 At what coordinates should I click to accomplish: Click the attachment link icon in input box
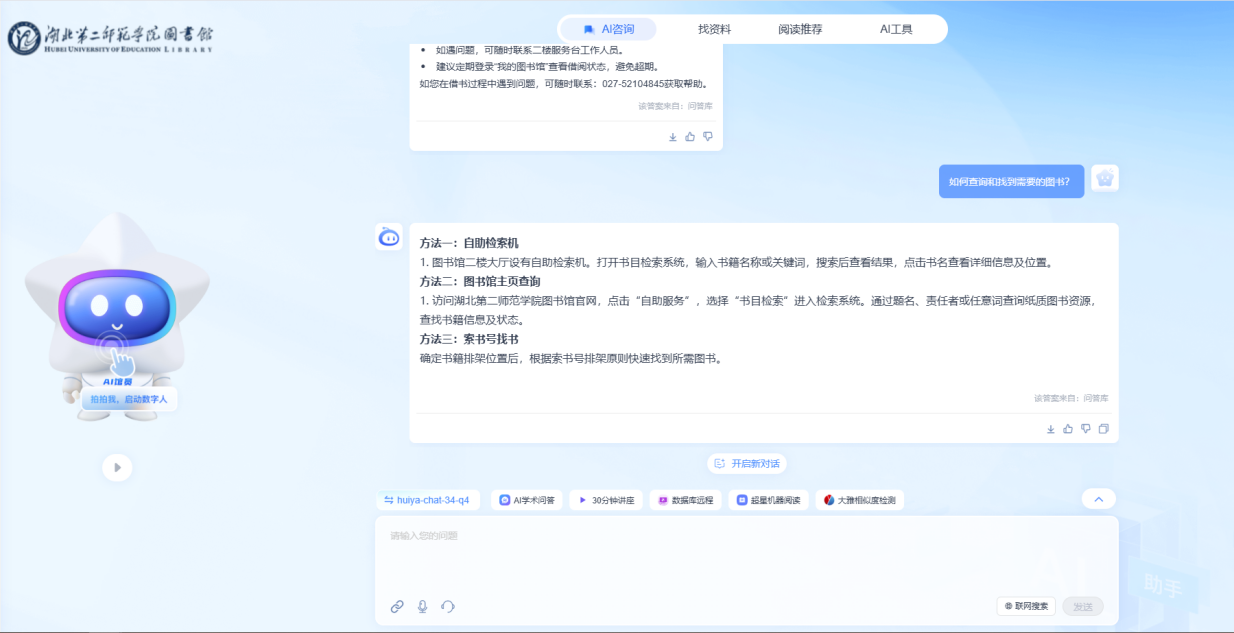(x=397, y=606)
